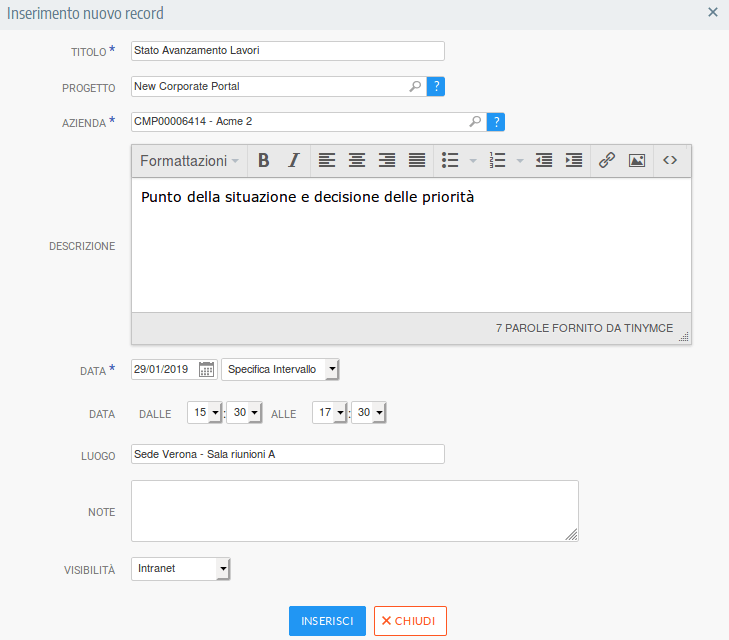Toggle bold formatting in the editor
Screen dimensions: 729x640
pos(264,160)
